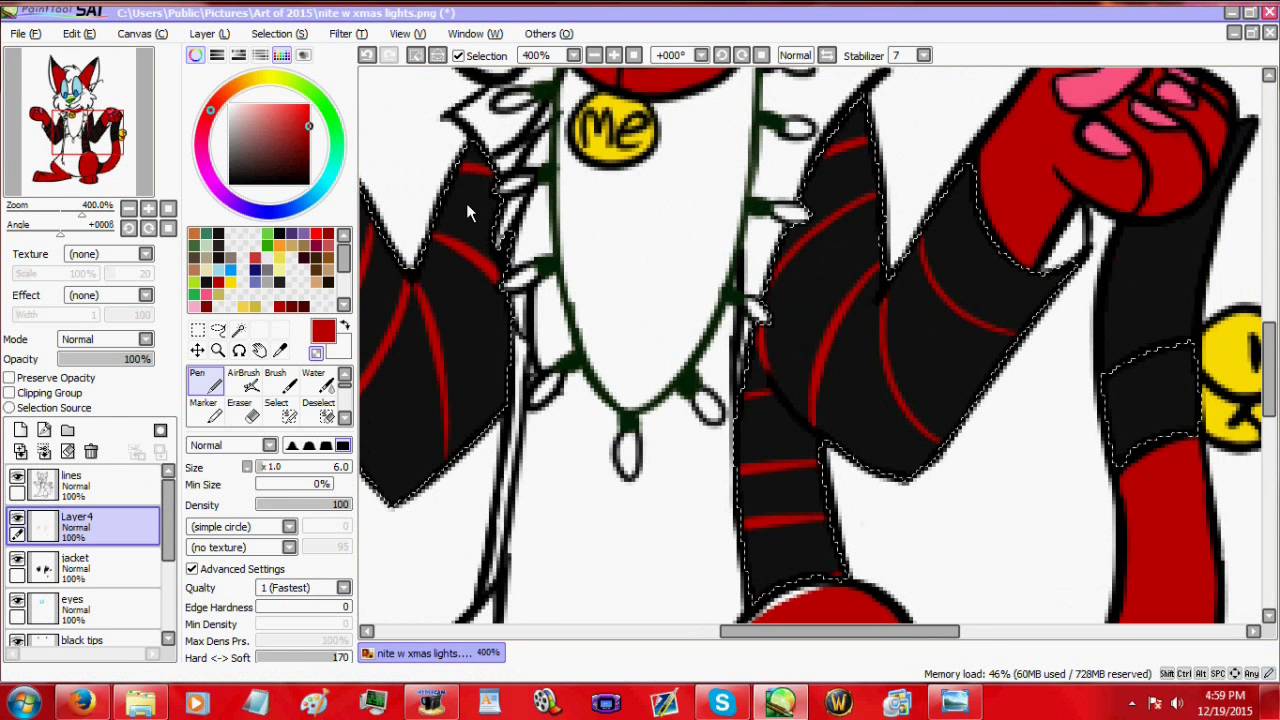
Task: Activate the Hand pan tool
Action: tap(260, 350)
